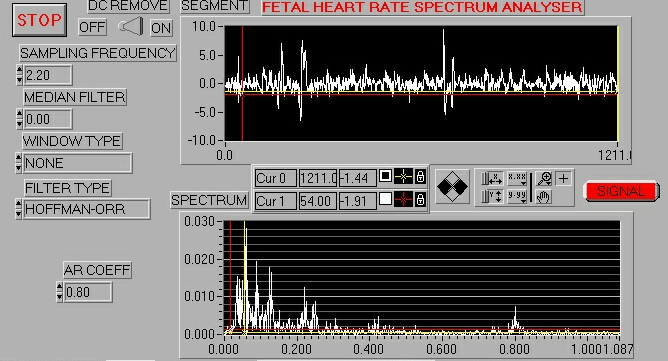The image size is (668, 361).
Task: Step FILTER TYPE with its down arrow
Action: pos(18,214)
